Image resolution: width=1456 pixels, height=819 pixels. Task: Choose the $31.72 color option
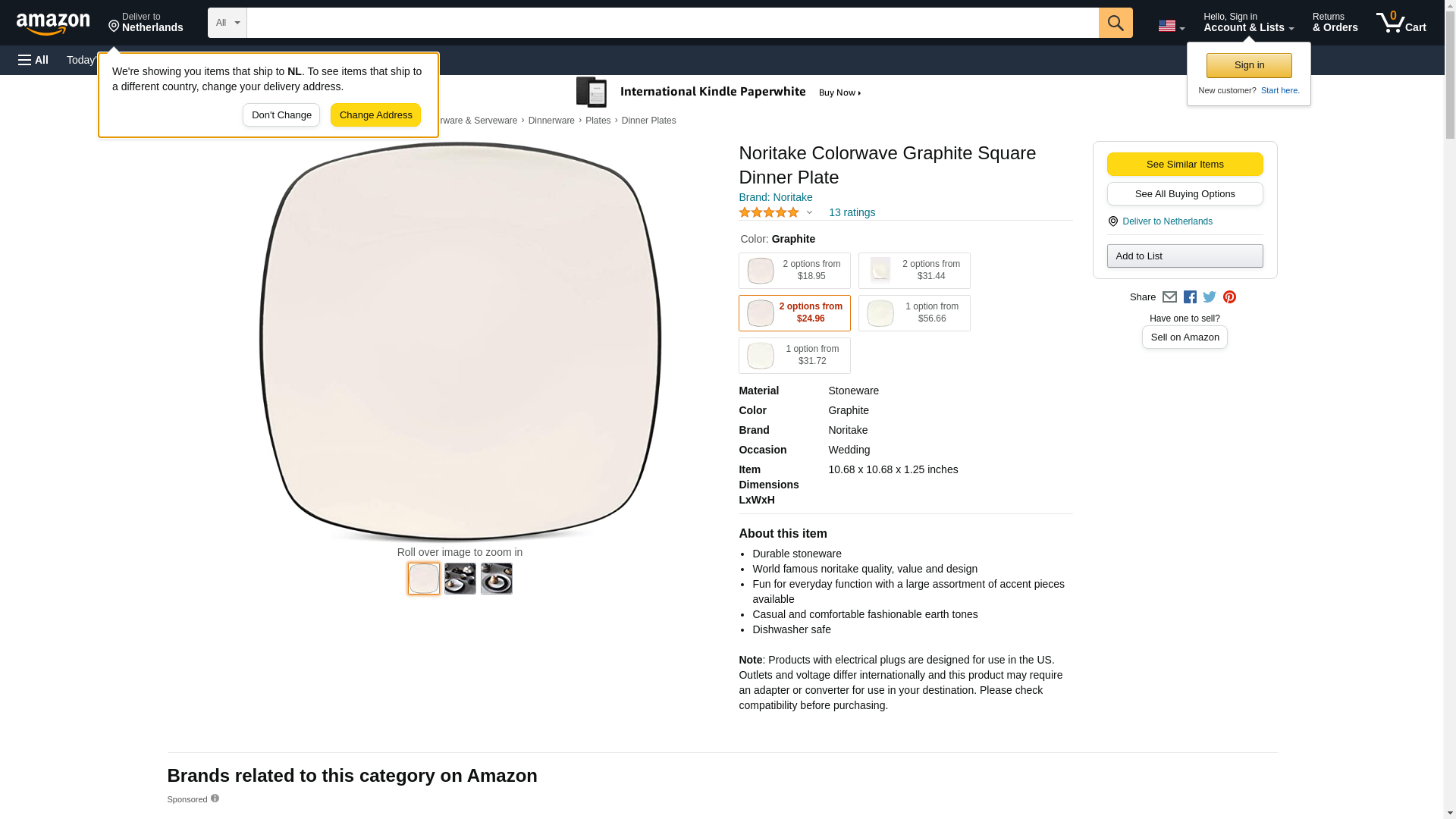click(794, 356)
